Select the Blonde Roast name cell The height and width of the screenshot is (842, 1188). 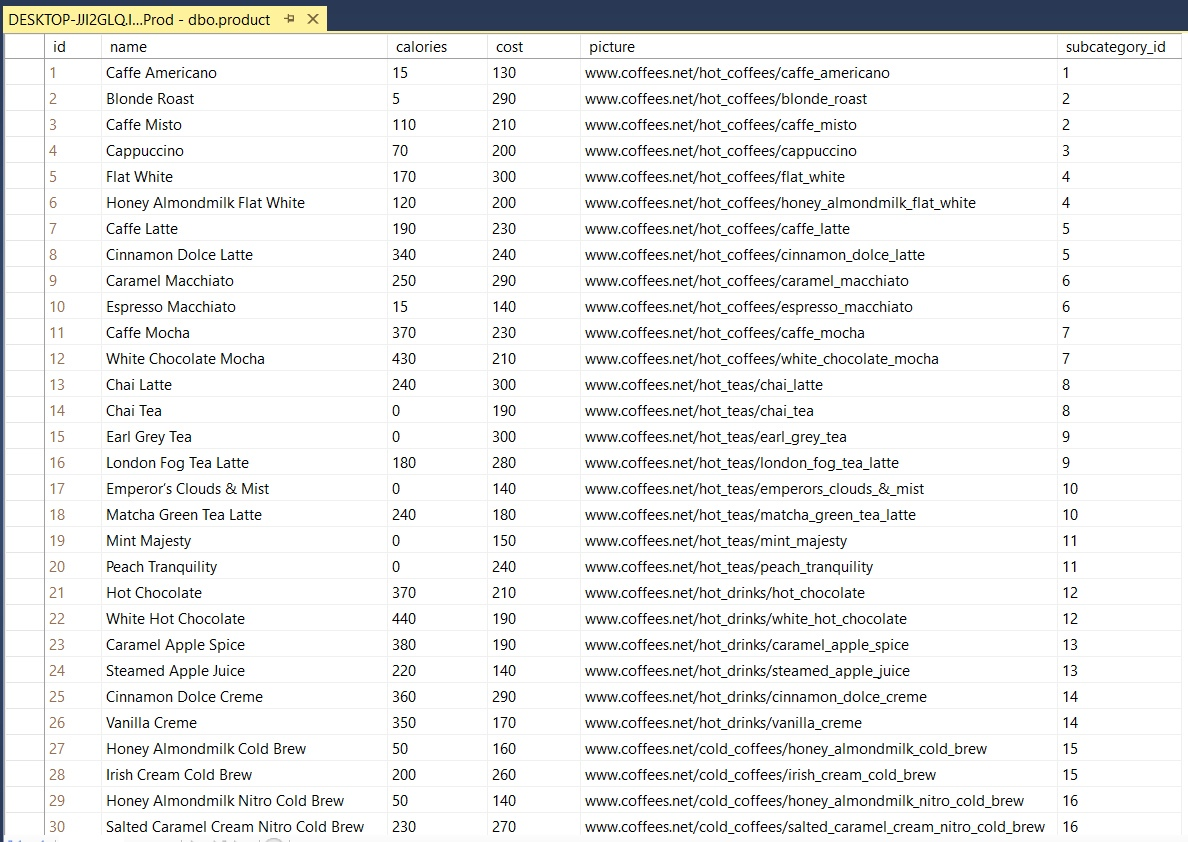coord(244,99)
